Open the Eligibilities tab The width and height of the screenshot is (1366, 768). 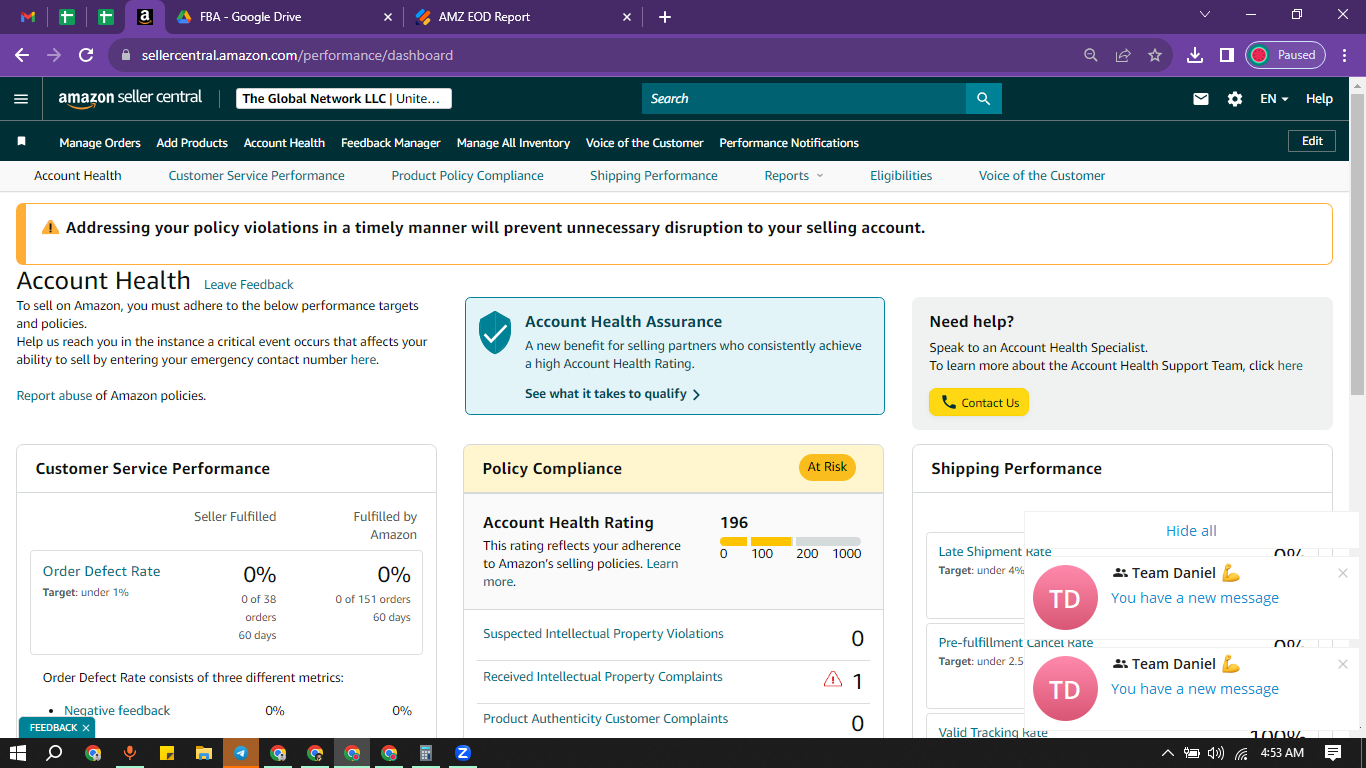(901, 175)
